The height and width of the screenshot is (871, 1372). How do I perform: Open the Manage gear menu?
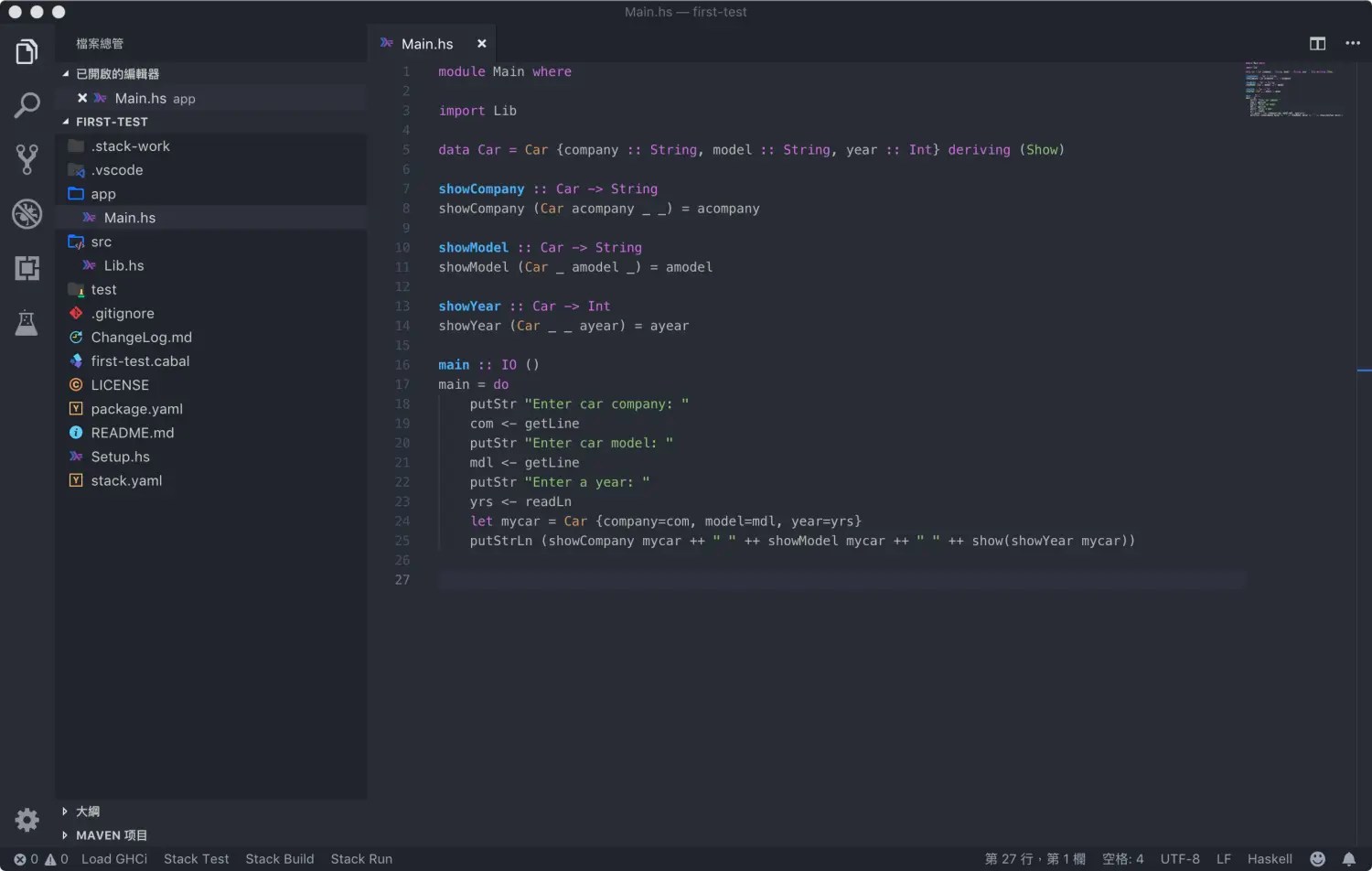[27, 820]
